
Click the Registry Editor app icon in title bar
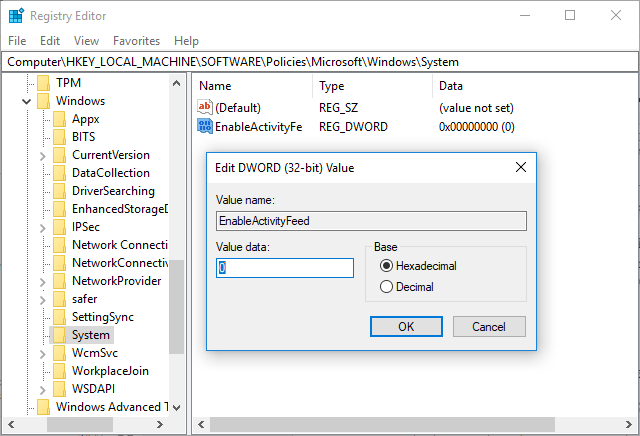pos(16,16)
